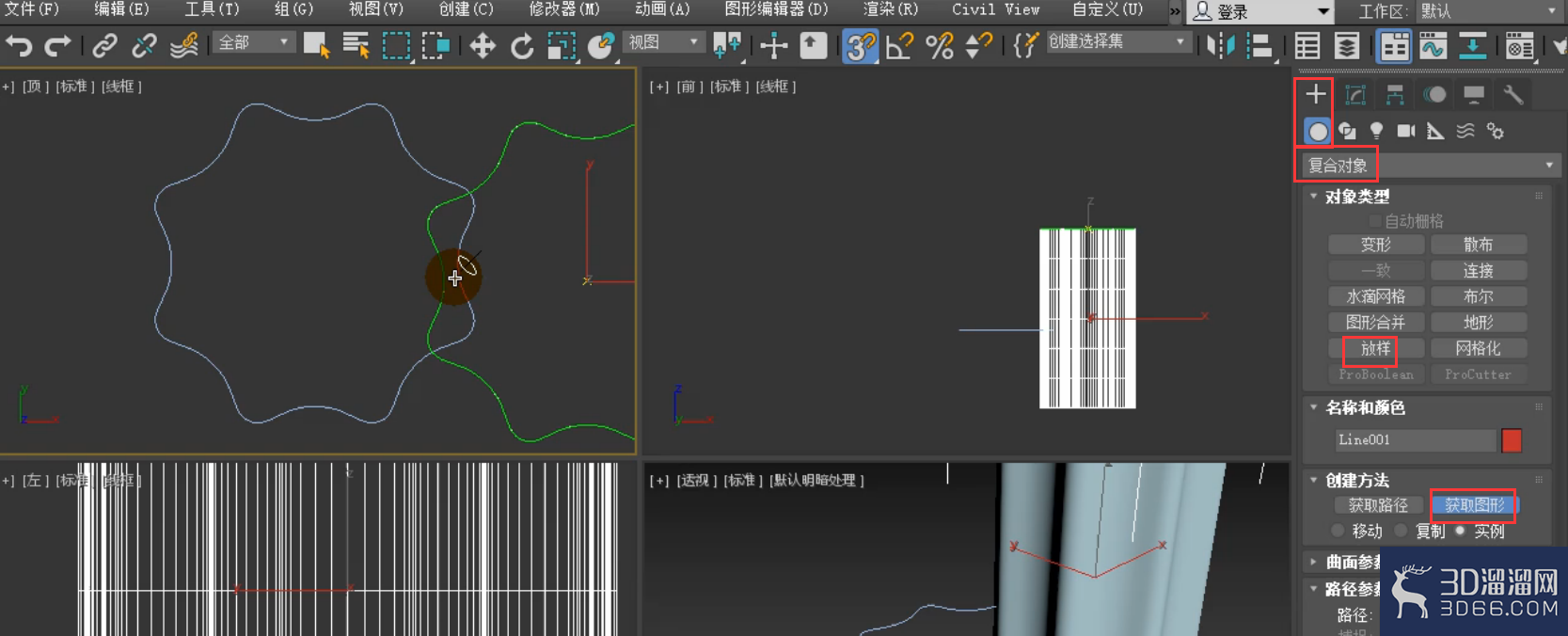The height and width of the screenshot is (636, 1568).
Task: Click the 散布 button
Action: click(x=1478, y=245)
